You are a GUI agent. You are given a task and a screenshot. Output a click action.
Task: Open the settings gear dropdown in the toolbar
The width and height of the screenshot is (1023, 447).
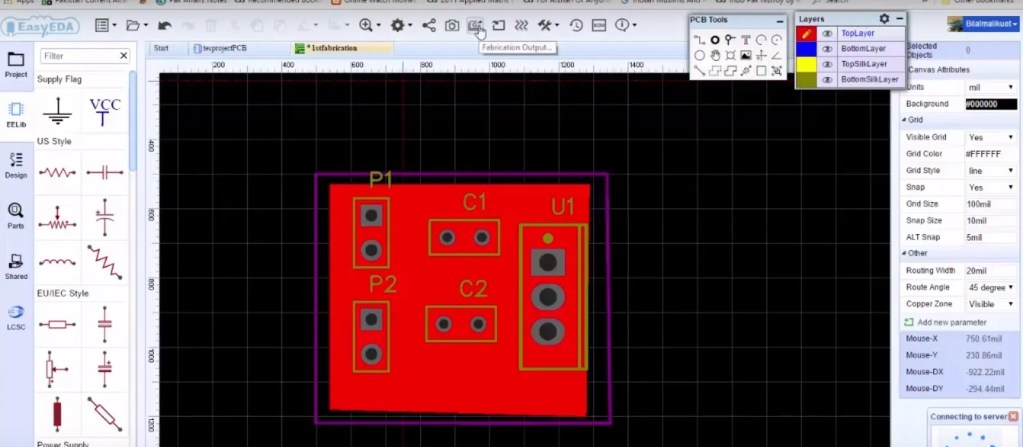(x=401, y=25)
